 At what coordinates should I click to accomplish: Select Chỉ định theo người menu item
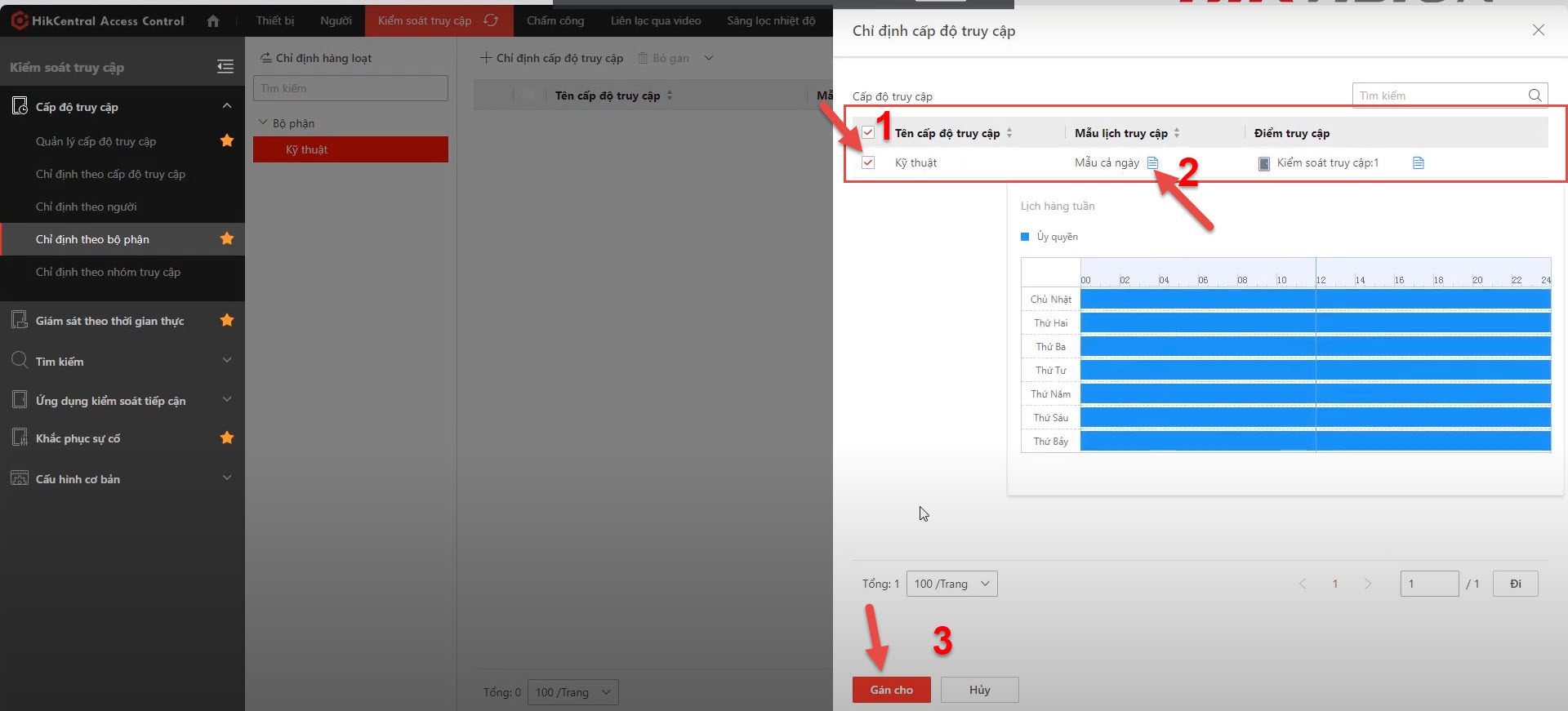point(87,207)
